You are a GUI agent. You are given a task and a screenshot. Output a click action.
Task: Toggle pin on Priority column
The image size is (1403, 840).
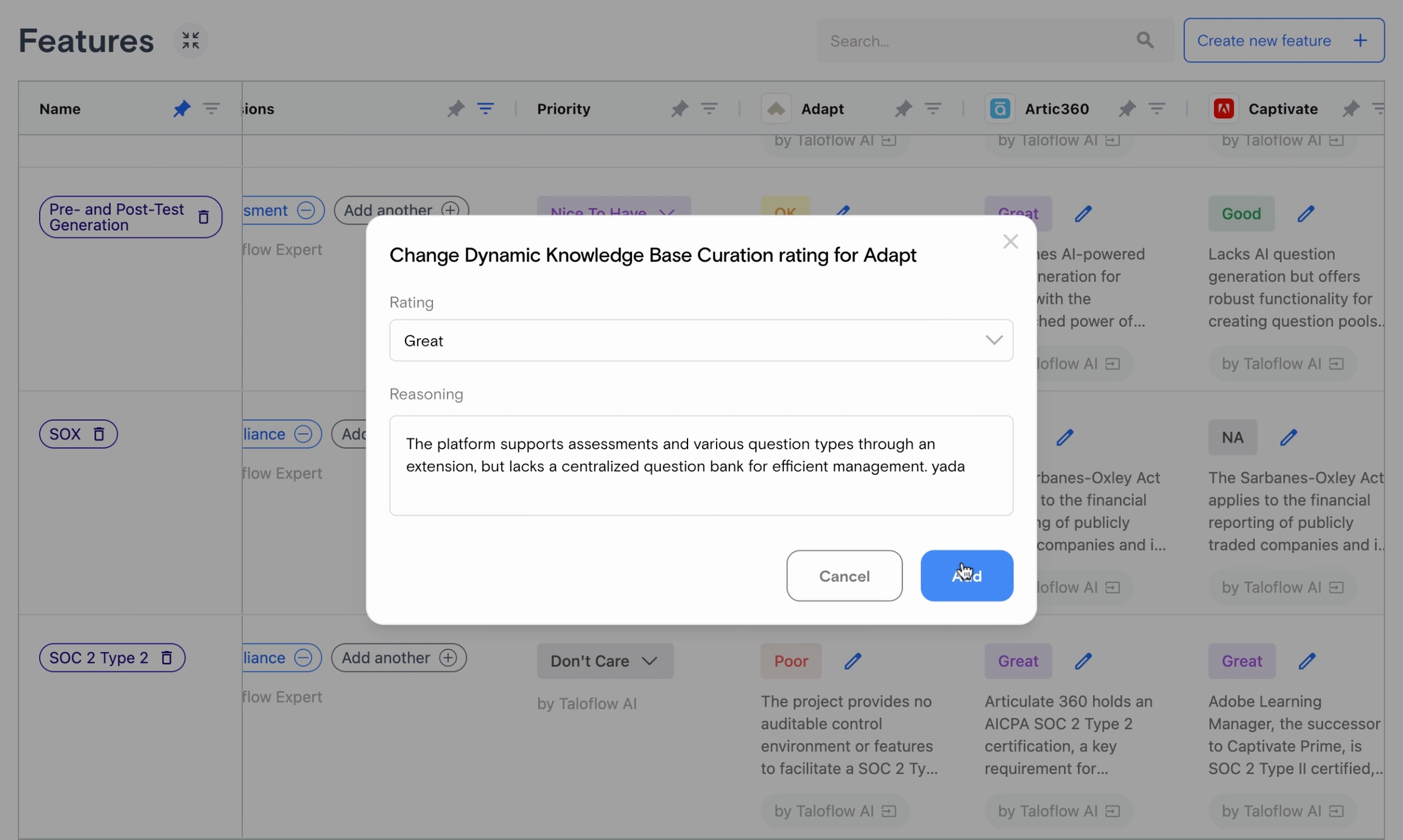679,109
